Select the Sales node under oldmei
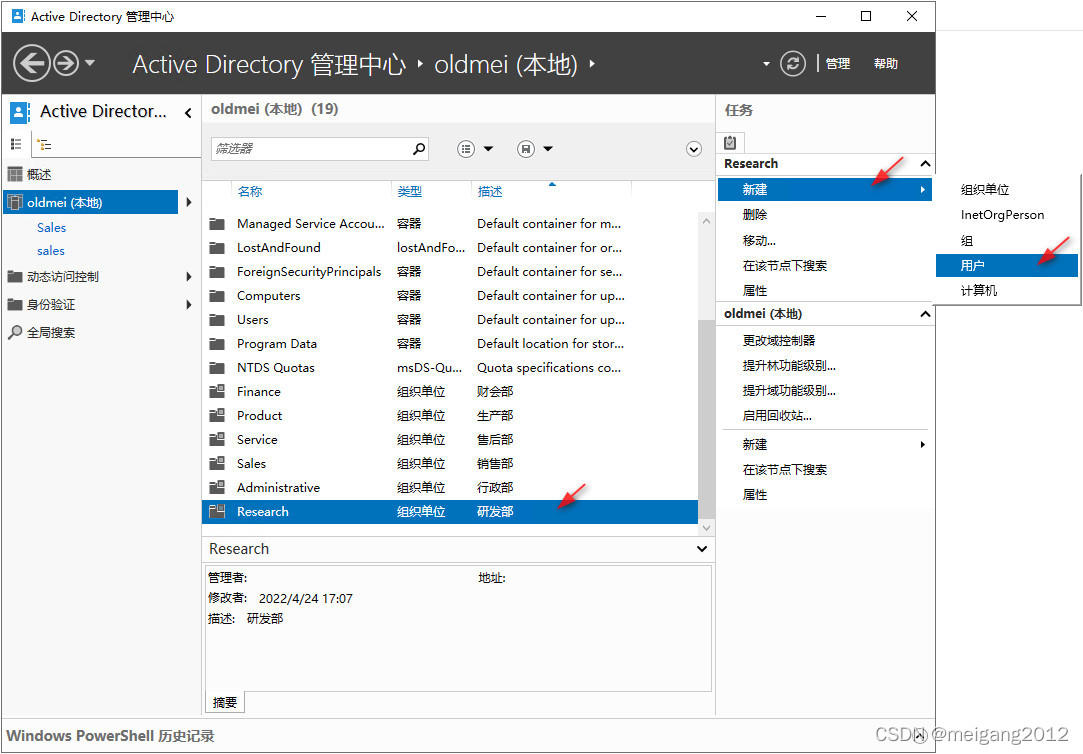 (x=51, y=227)
